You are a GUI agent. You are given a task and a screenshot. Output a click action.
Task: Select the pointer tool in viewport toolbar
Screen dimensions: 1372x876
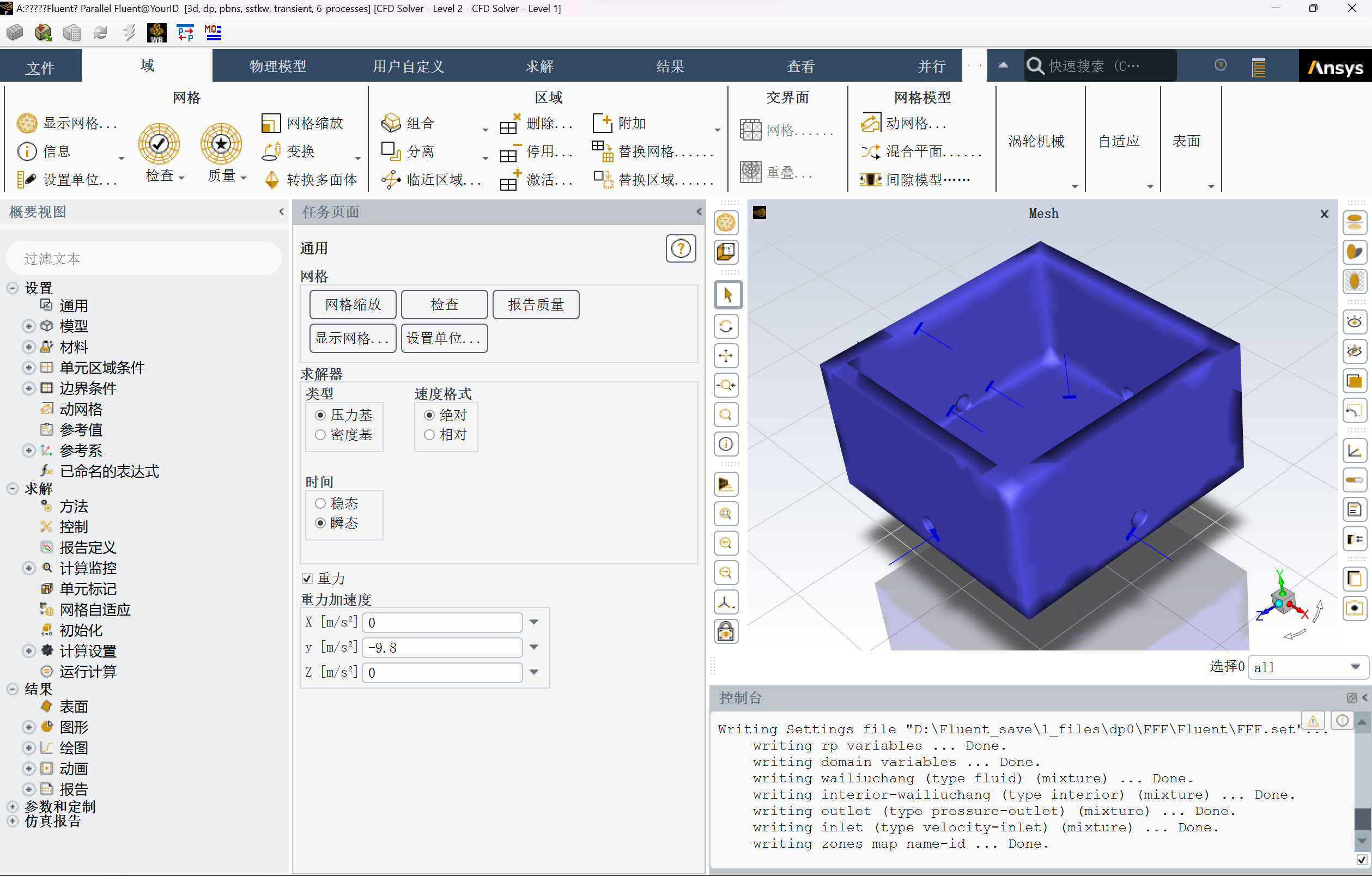coord(727,295)
